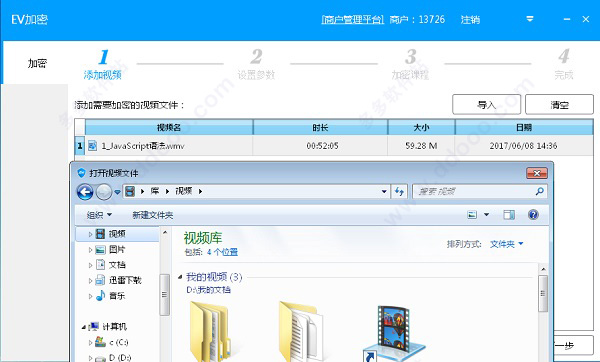The width and height of the screenshot is (600, 362).
Task: Open the 商户管理平台 link
Action: 352,19
